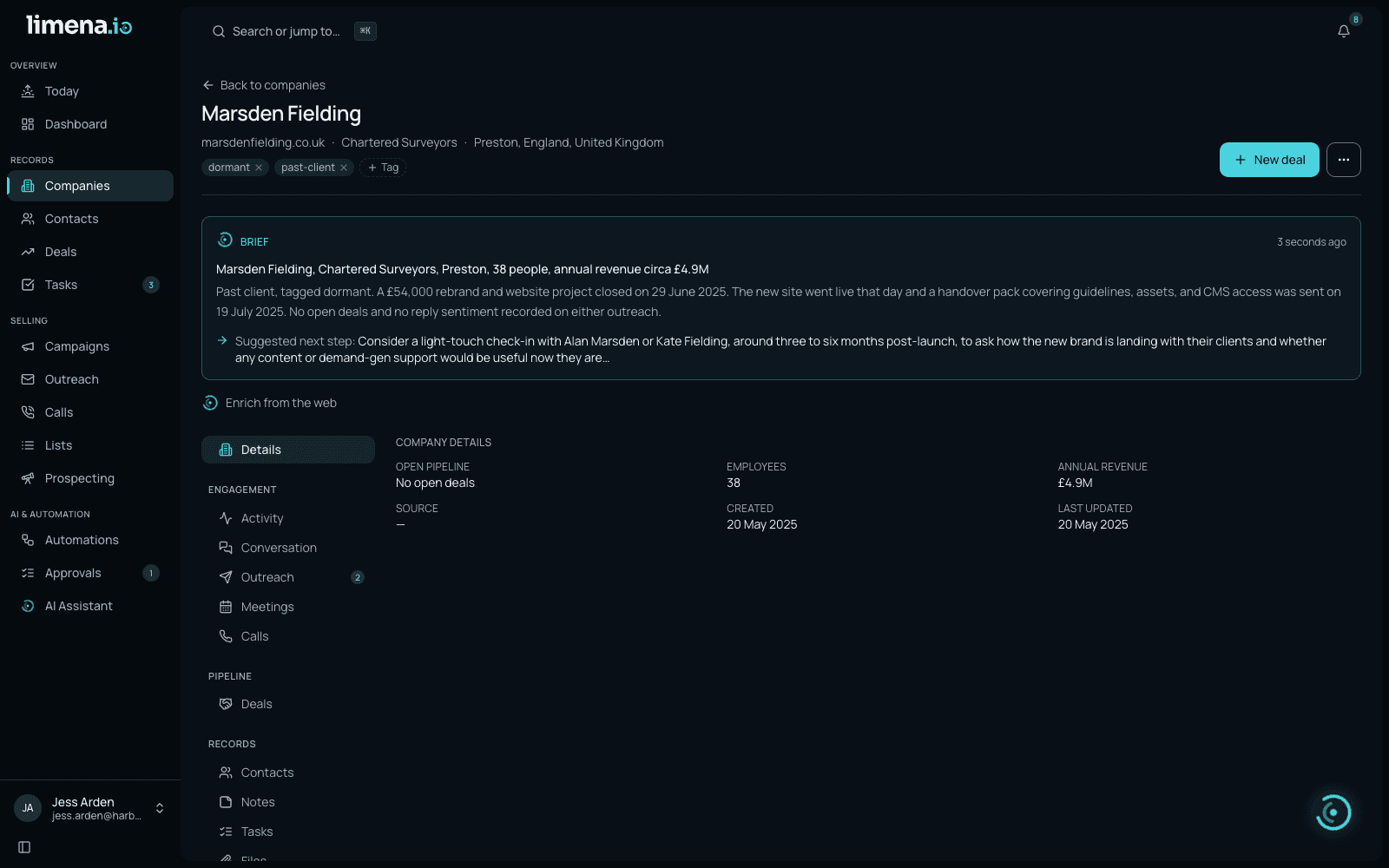
Task: Collapse the sidebar panel toggle icon
Action: tap(24, 847)
